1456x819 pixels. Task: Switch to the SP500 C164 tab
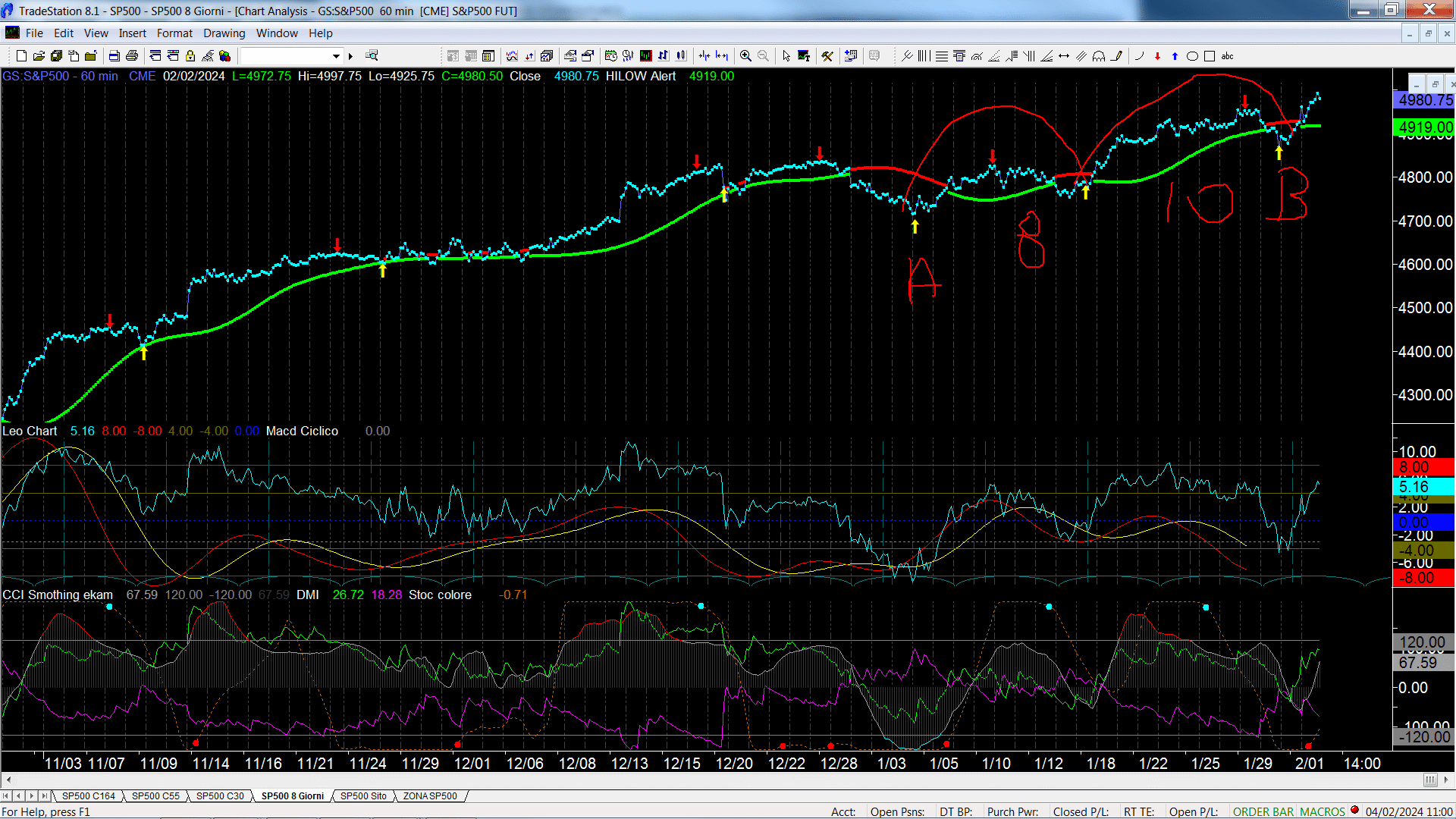click(x=88, y=796)
